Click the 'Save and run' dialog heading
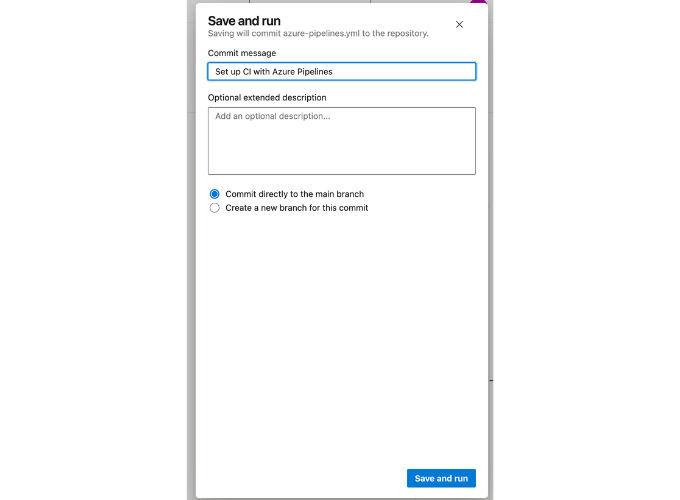Screen dimensions: 680x500 point(244,21)
